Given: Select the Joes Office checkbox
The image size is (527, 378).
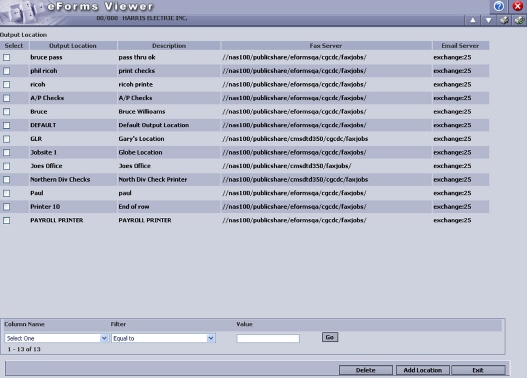Looking at the screenshot, I should 6,166.
